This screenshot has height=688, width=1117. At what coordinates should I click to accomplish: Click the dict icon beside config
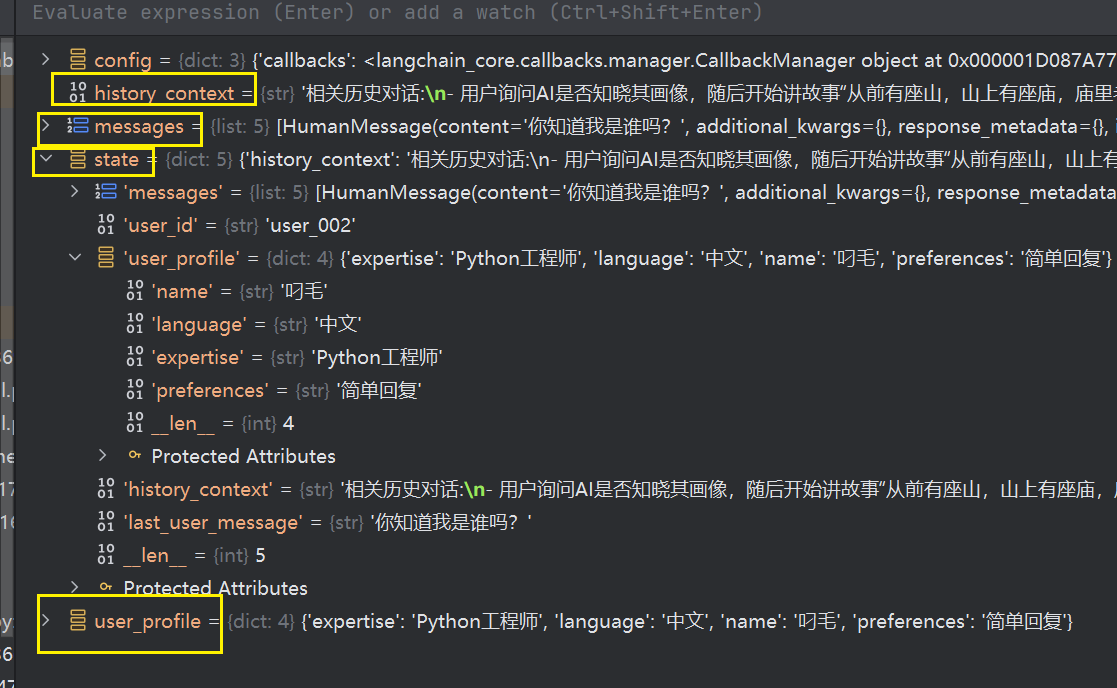tap(78, 60)
